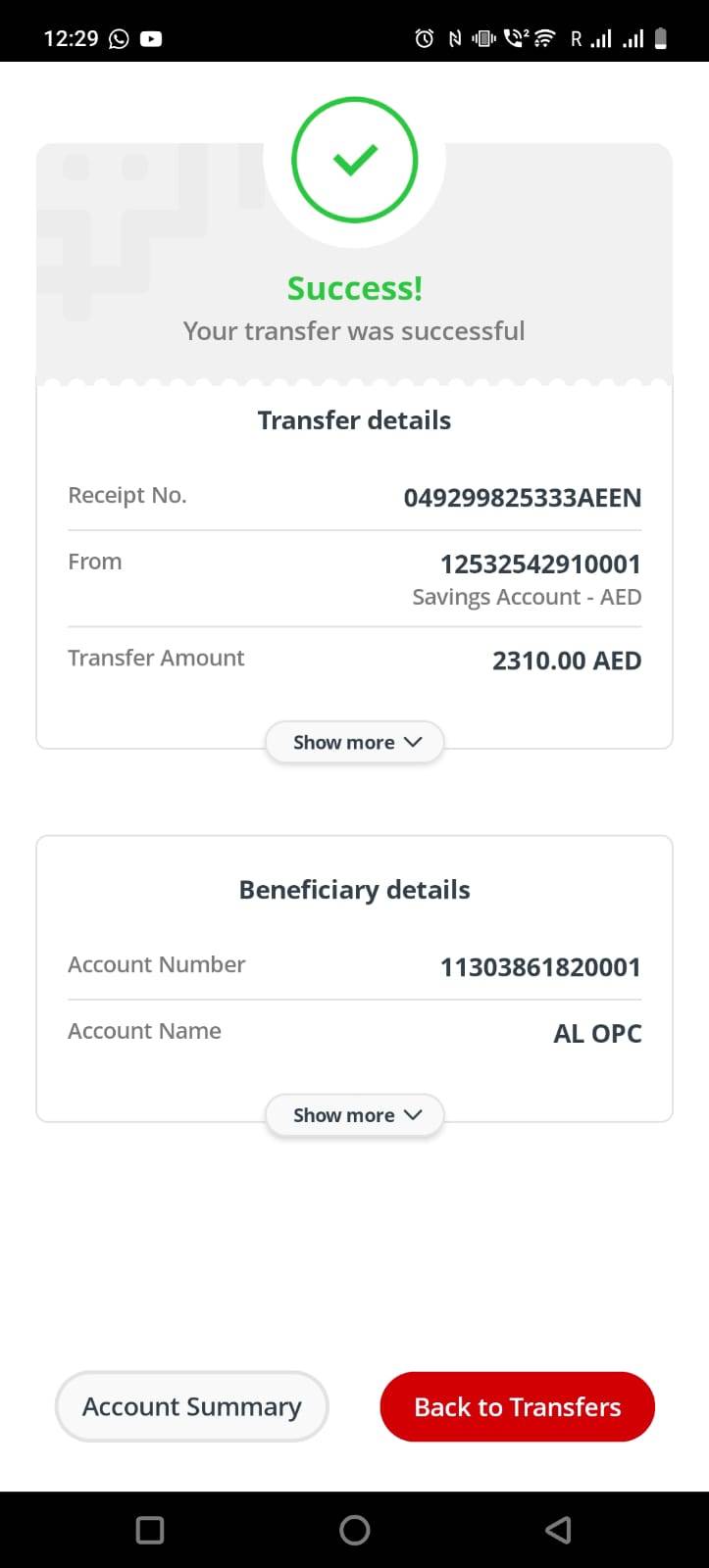This screenshot has height=1568, width=709.
Task: Expand Transfer details with Show more
Action: click(354, 743)
